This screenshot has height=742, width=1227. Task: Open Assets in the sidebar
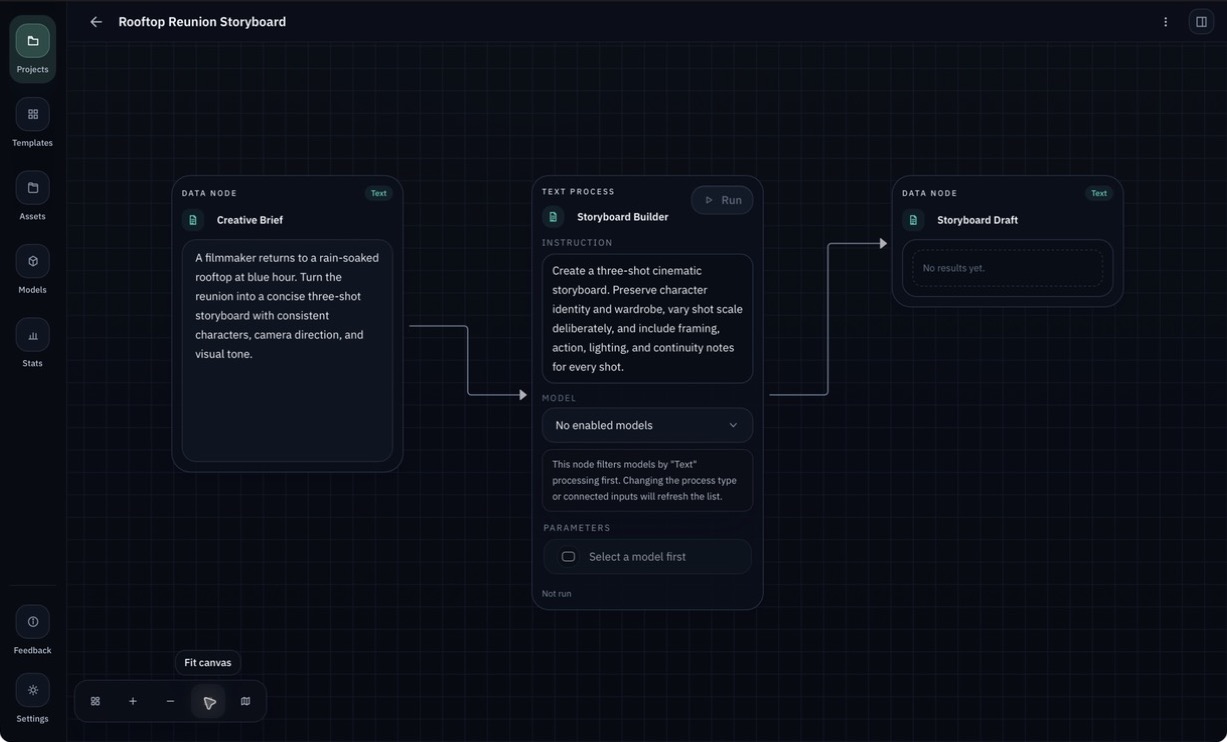tap(32, 196)
